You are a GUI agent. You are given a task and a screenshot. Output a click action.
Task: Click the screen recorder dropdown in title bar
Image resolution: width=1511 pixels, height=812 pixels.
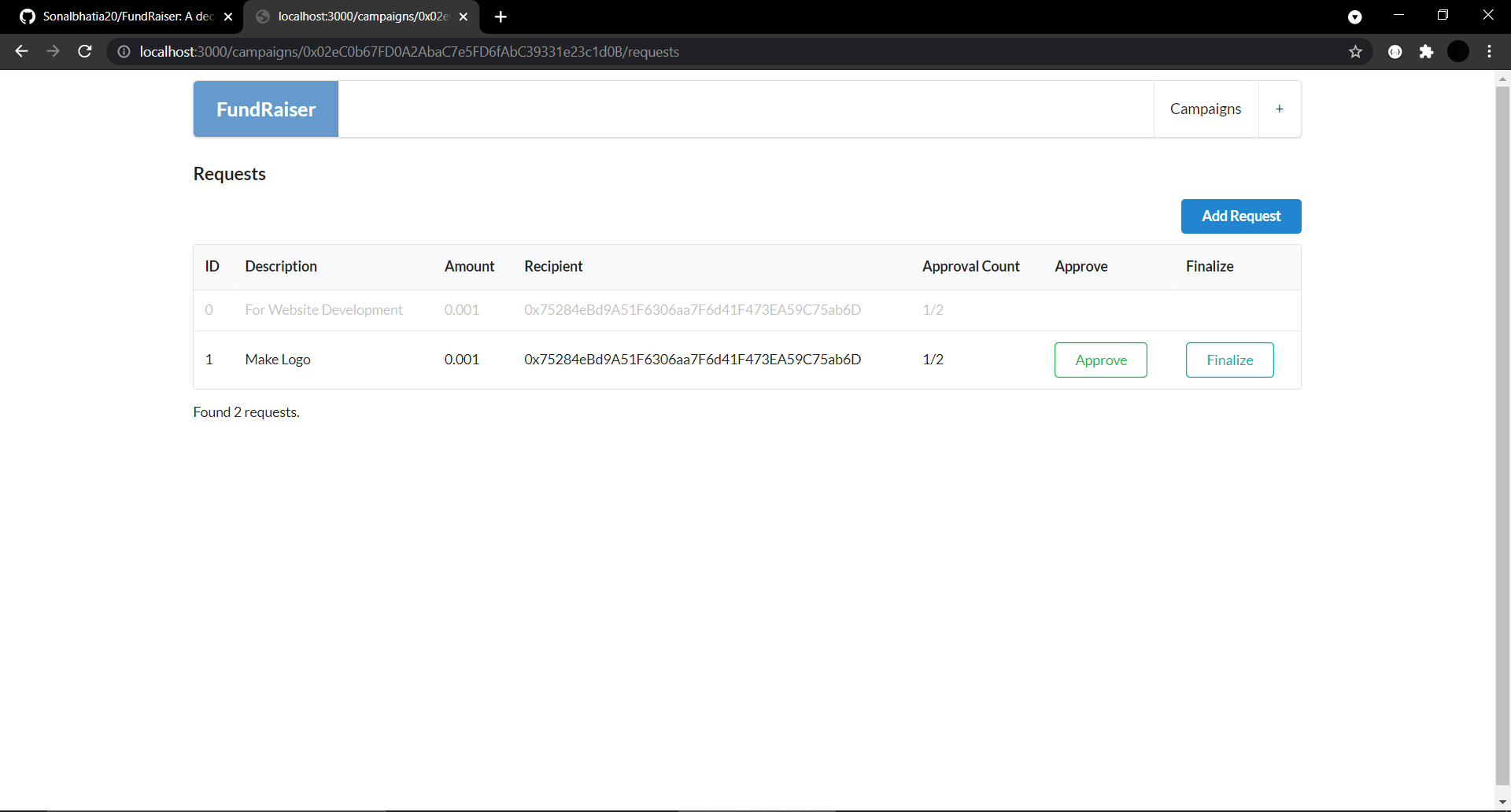pos(1355,17)
